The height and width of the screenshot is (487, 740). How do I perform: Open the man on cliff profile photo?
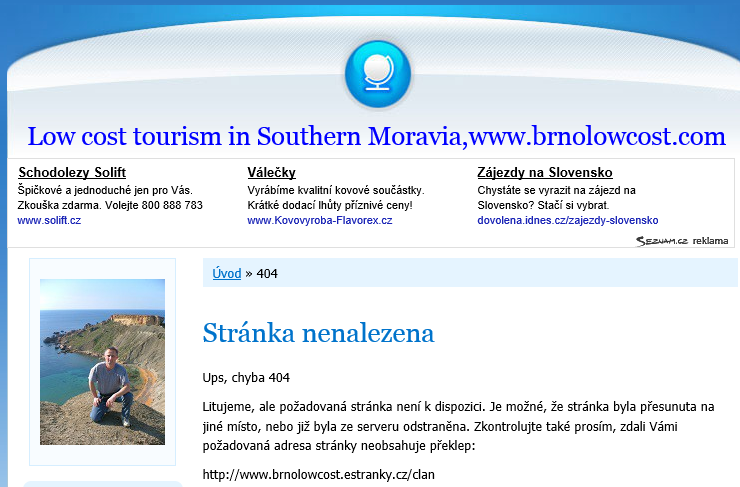tap(102, 361)
